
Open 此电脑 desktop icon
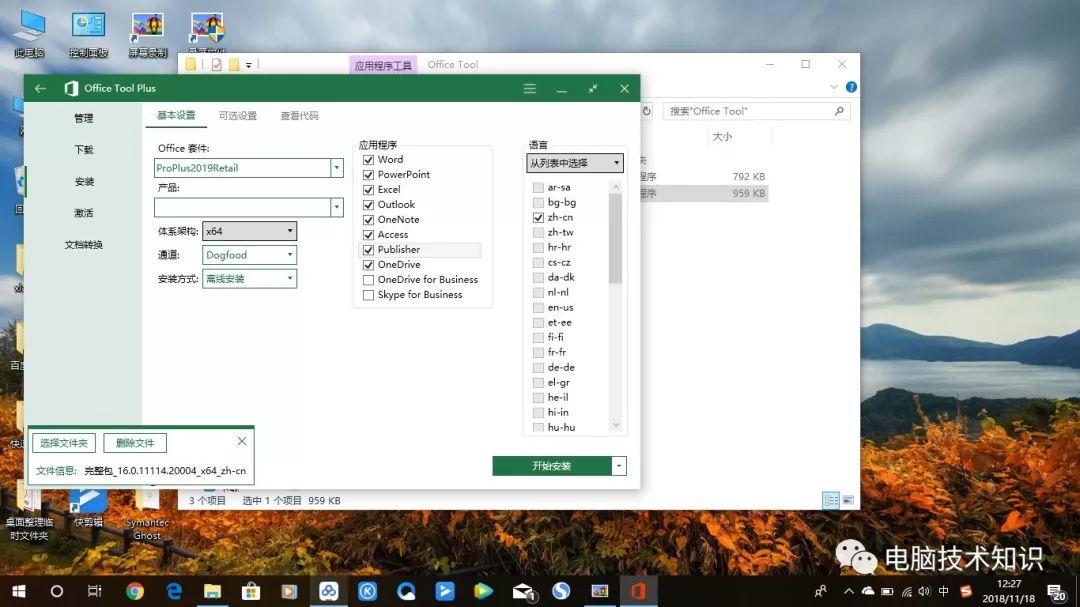[x=29, y=34]
